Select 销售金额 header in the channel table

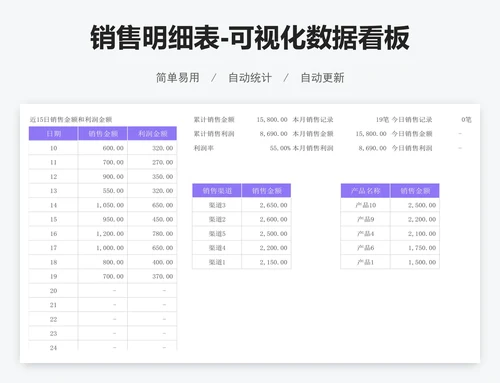click(x=267, y=191)
